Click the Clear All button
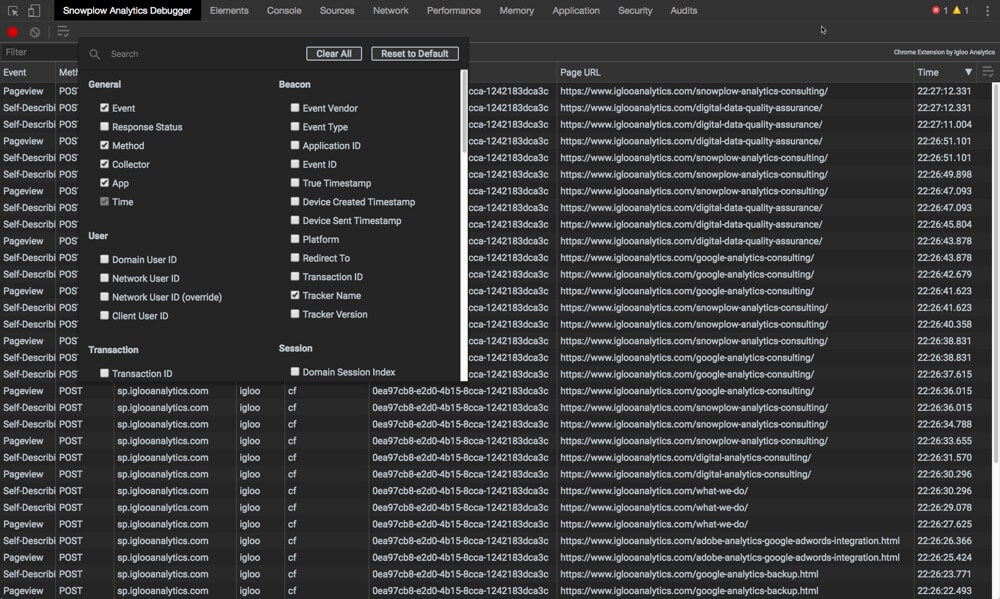Image resolution: width=1000 pixels, height=599 pixels. [334, 54]
